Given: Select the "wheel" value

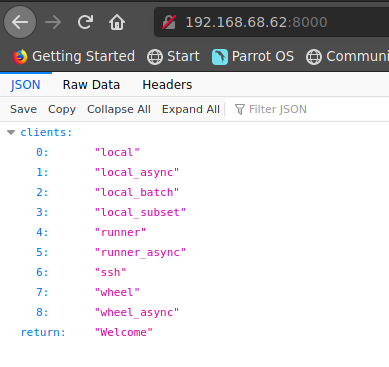Looking at the screenshot, I should point(117,292).
